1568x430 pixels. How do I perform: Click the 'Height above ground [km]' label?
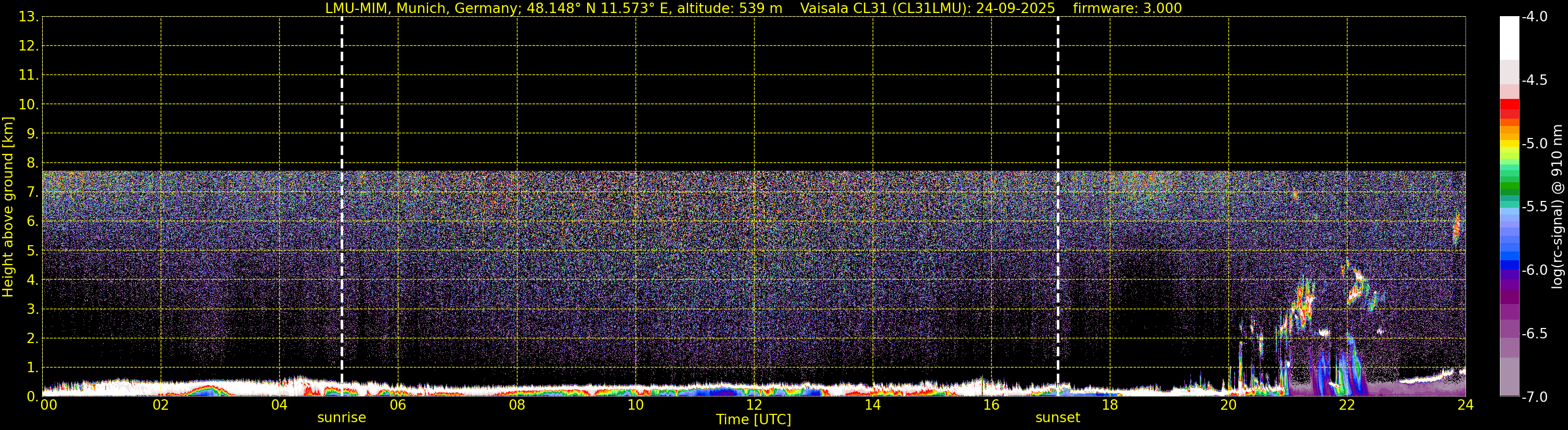8,207
